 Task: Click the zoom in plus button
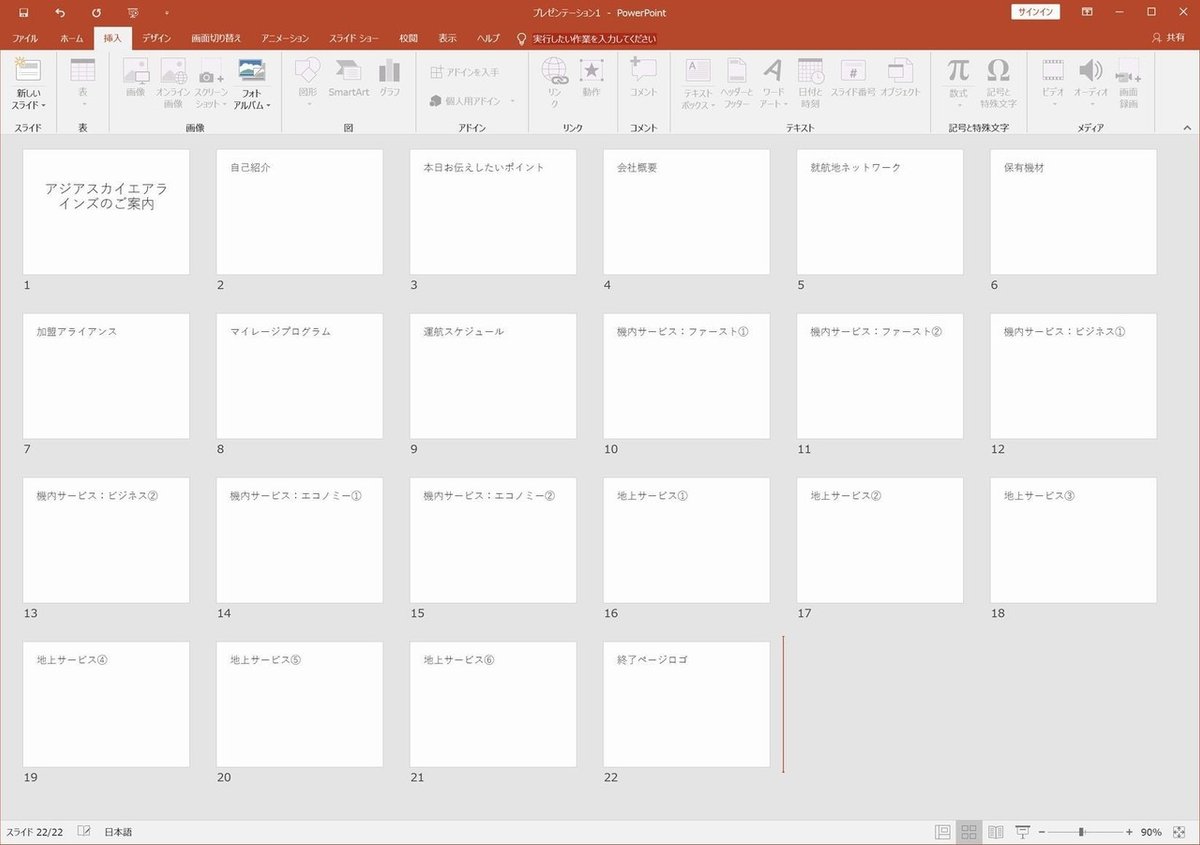pyautogui.click(x=1129, y=832)
